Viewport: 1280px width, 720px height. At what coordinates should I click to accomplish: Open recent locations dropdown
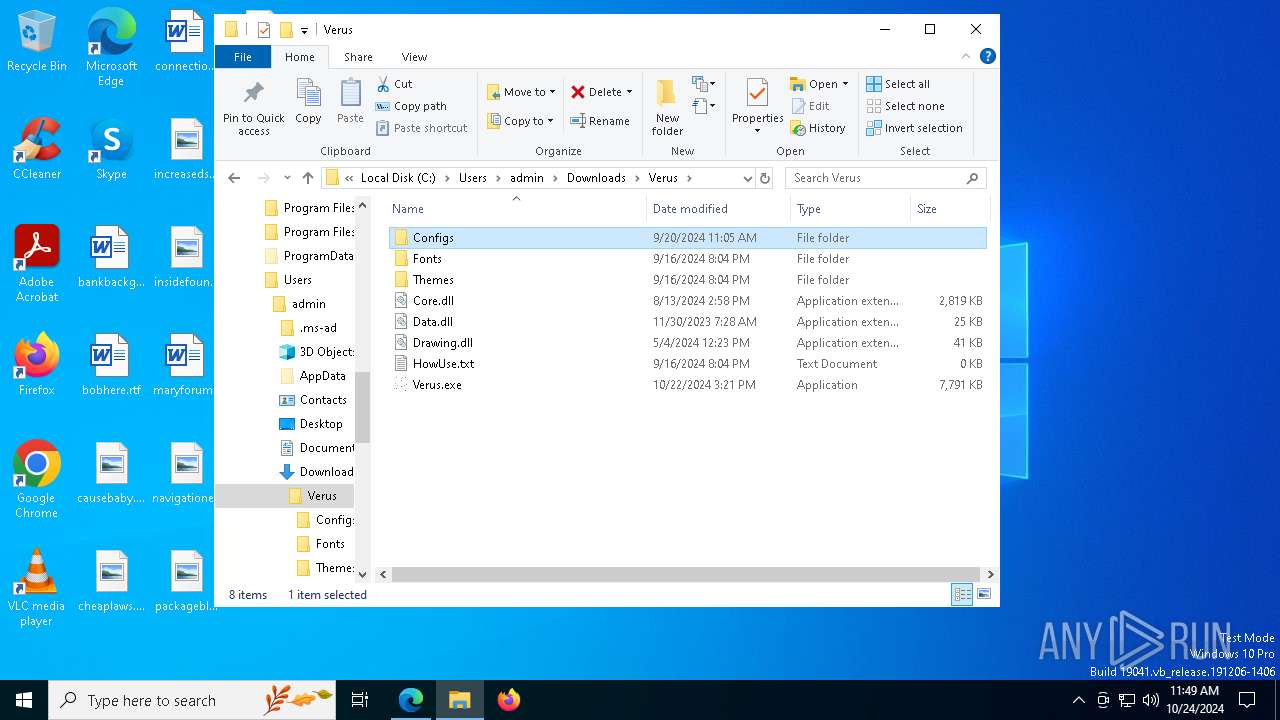click(287, 178)
